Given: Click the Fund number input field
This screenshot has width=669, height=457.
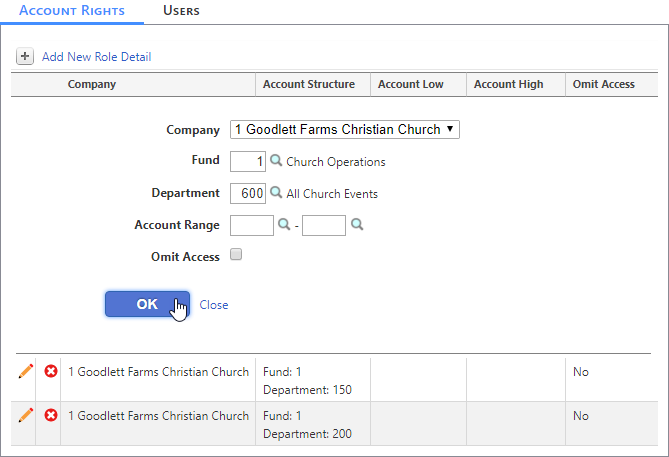Looking at the screenshot, I should click(248, 161).
